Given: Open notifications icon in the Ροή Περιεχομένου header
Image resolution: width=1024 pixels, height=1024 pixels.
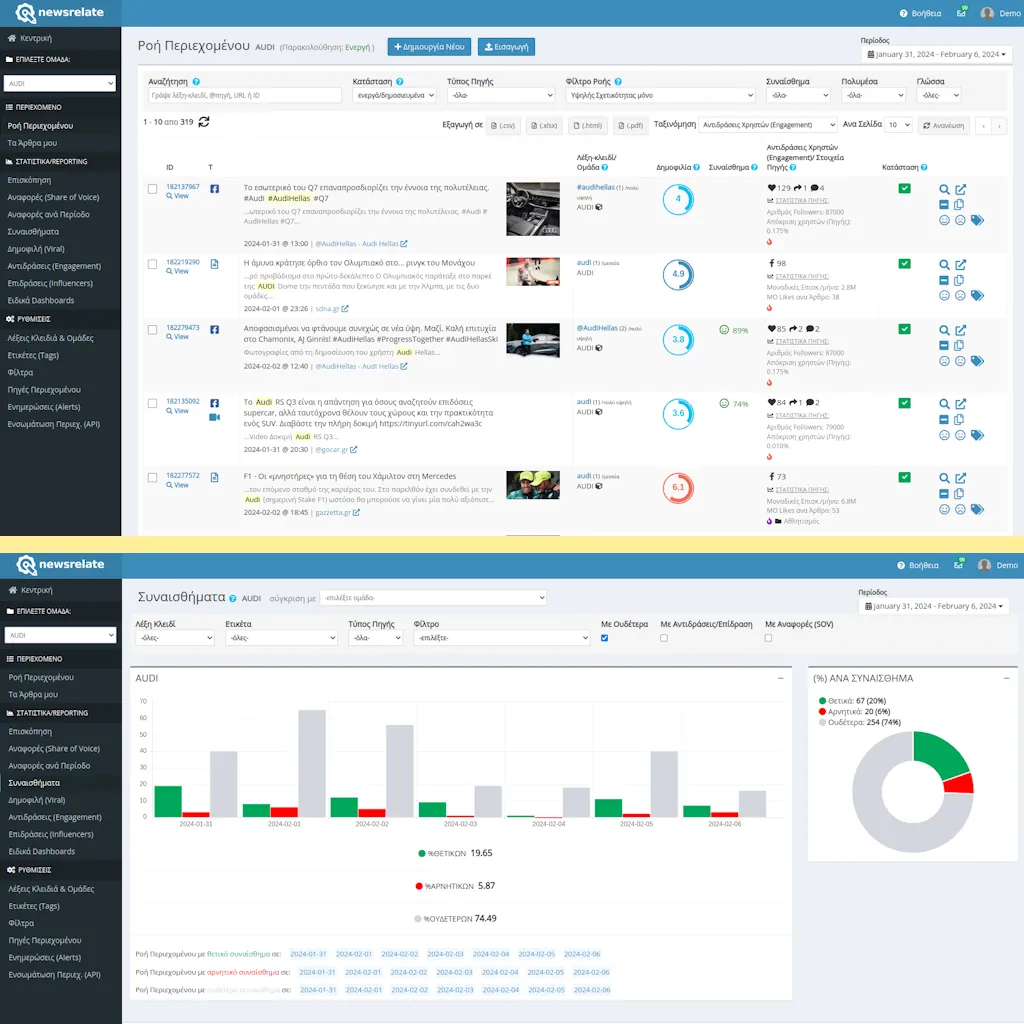Looking at the screenshot, I should pos(961,13).
